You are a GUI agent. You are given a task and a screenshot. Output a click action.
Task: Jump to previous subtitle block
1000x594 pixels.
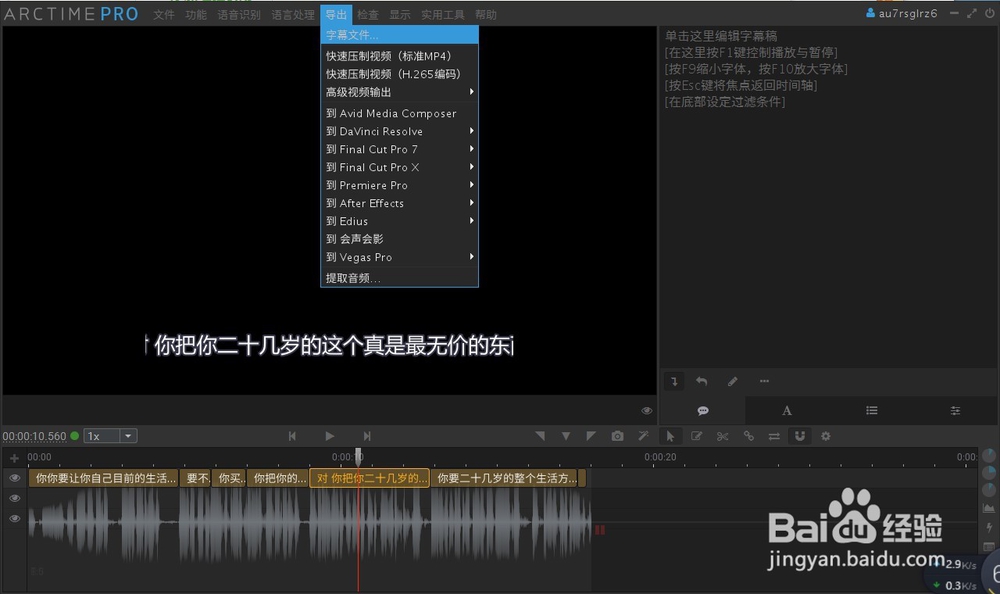tap(292, 436)
